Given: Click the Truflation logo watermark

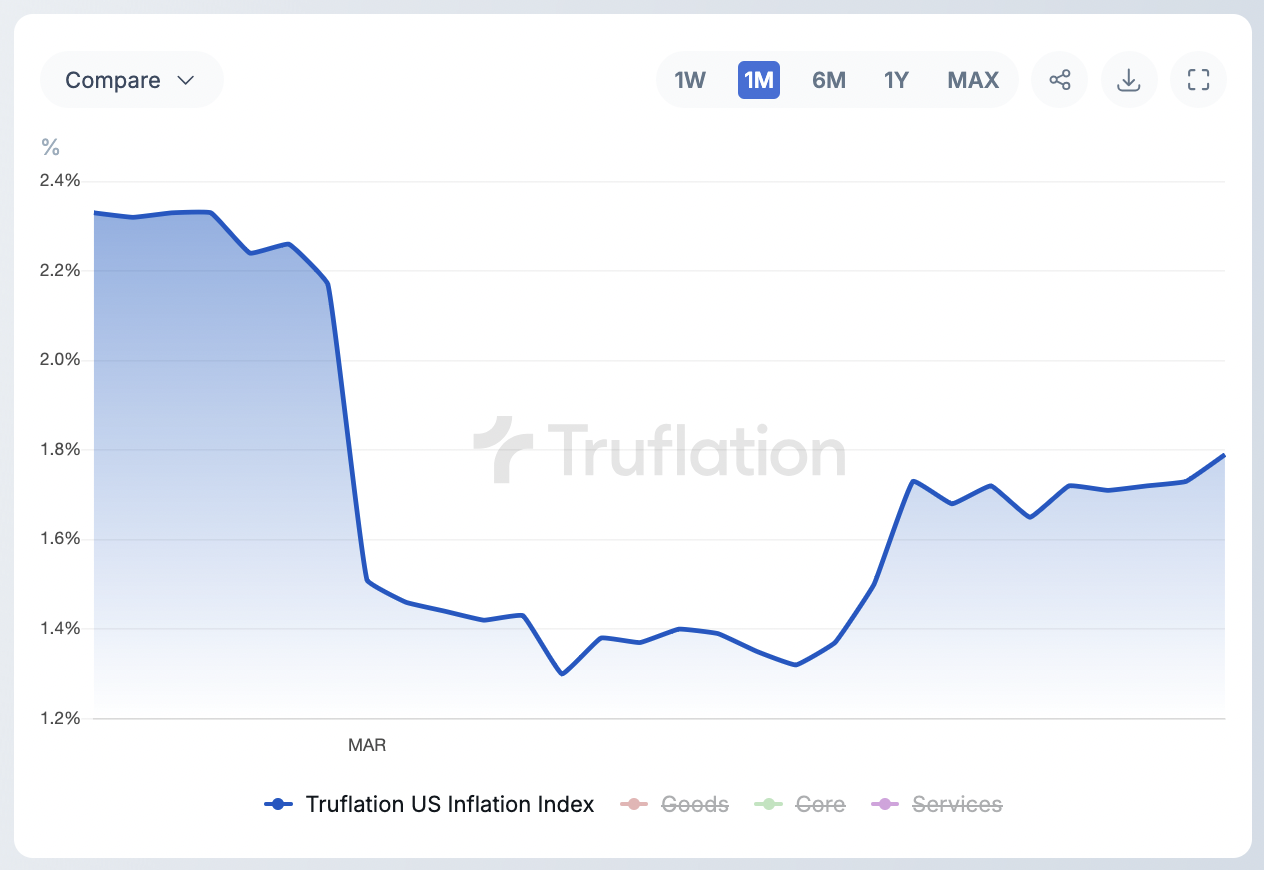Looking at the screenshot, I should pos(660,451).
